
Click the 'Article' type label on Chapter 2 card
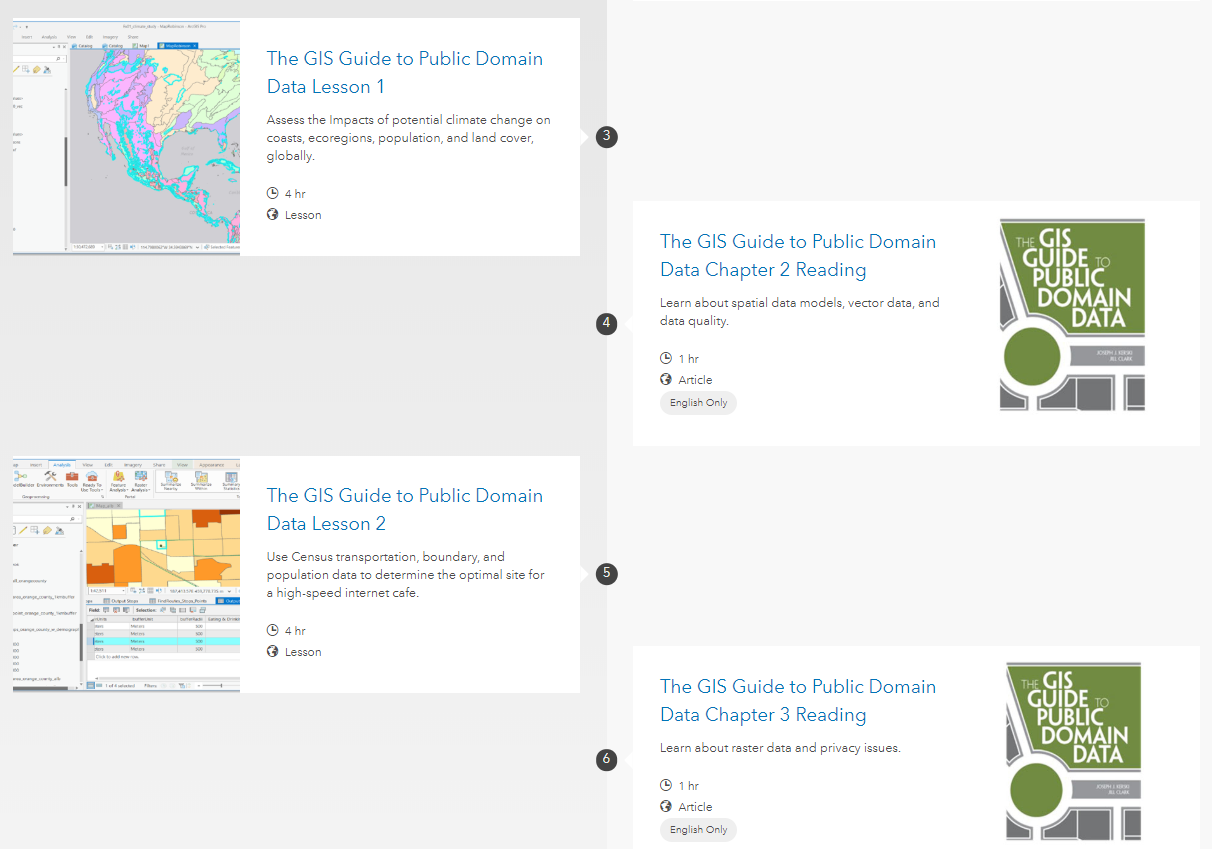[x=695, y=380]
